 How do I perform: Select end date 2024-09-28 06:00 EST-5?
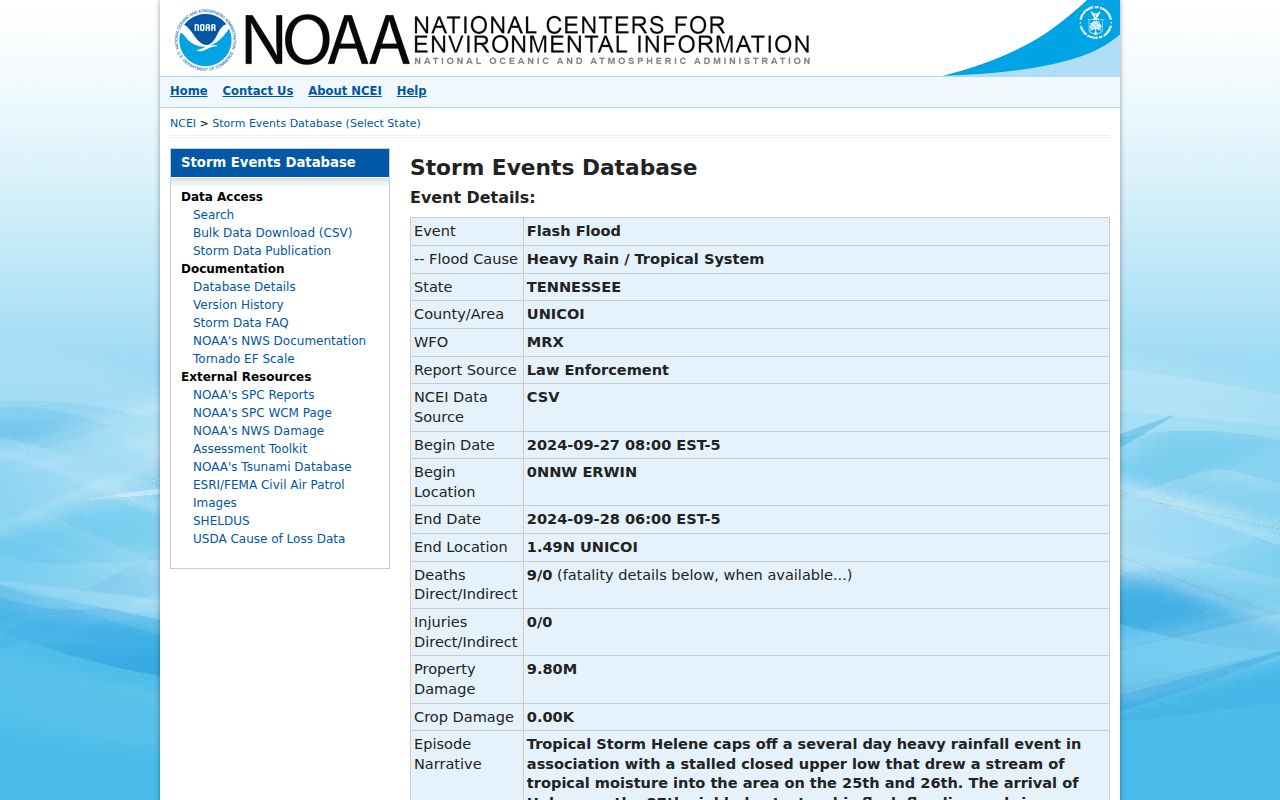coord(623,519)
